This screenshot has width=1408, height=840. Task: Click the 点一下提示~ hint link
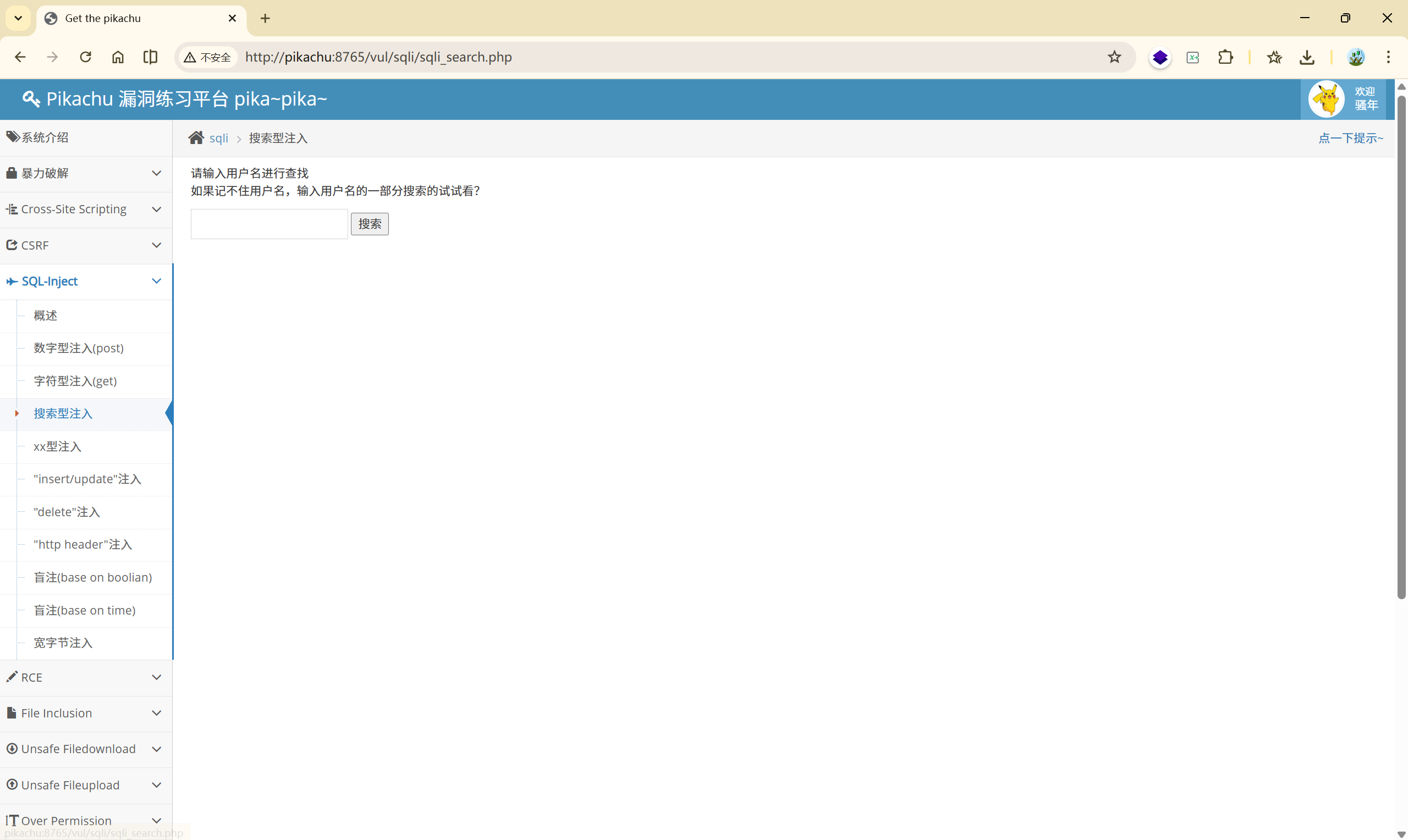point(1350,138)
